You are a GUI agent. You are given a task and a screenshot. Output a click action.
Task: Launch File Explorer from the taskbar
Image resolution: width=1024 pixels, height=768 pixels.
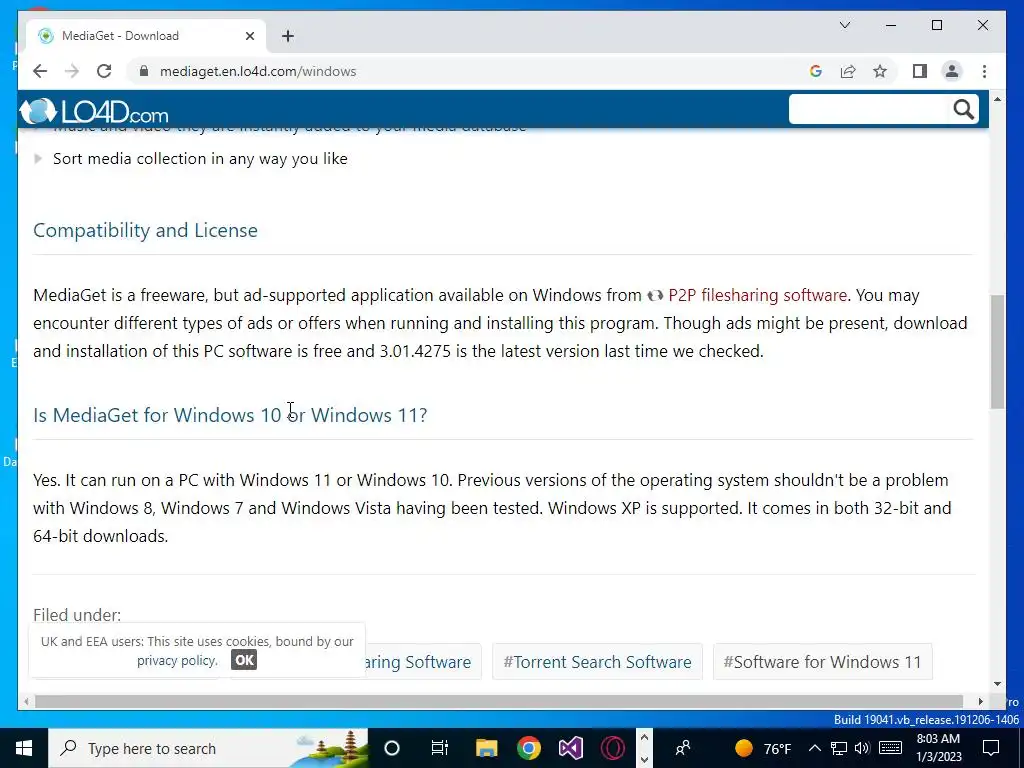tap(487, 748)
